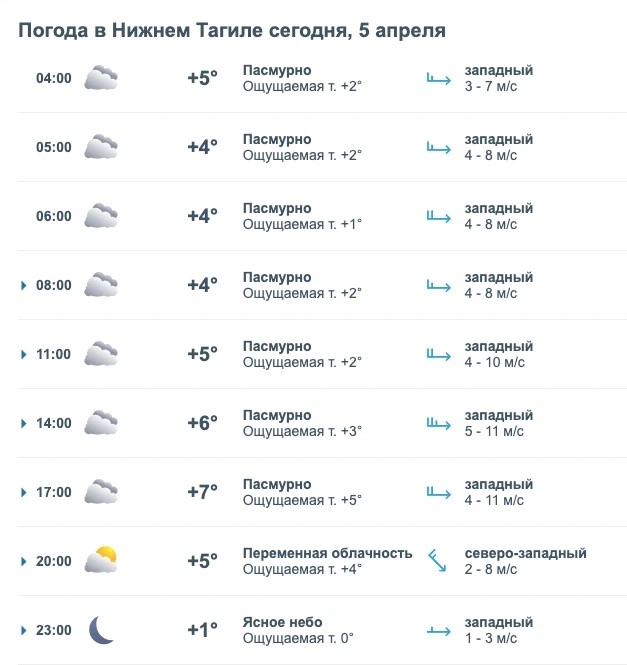The width and height of the screenshot is (627, 665).
Task: Toggle the 23:00 row expand arrow
Action: tap(23, 631)
